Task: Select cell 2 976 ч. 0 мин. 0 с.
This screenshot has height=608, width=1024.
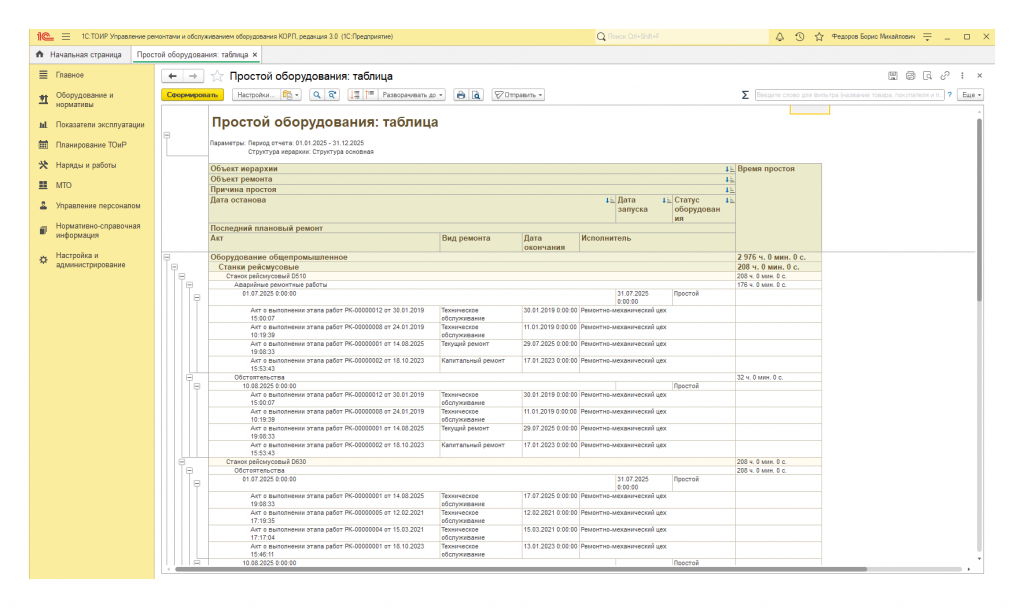Action: pos(778,257)
